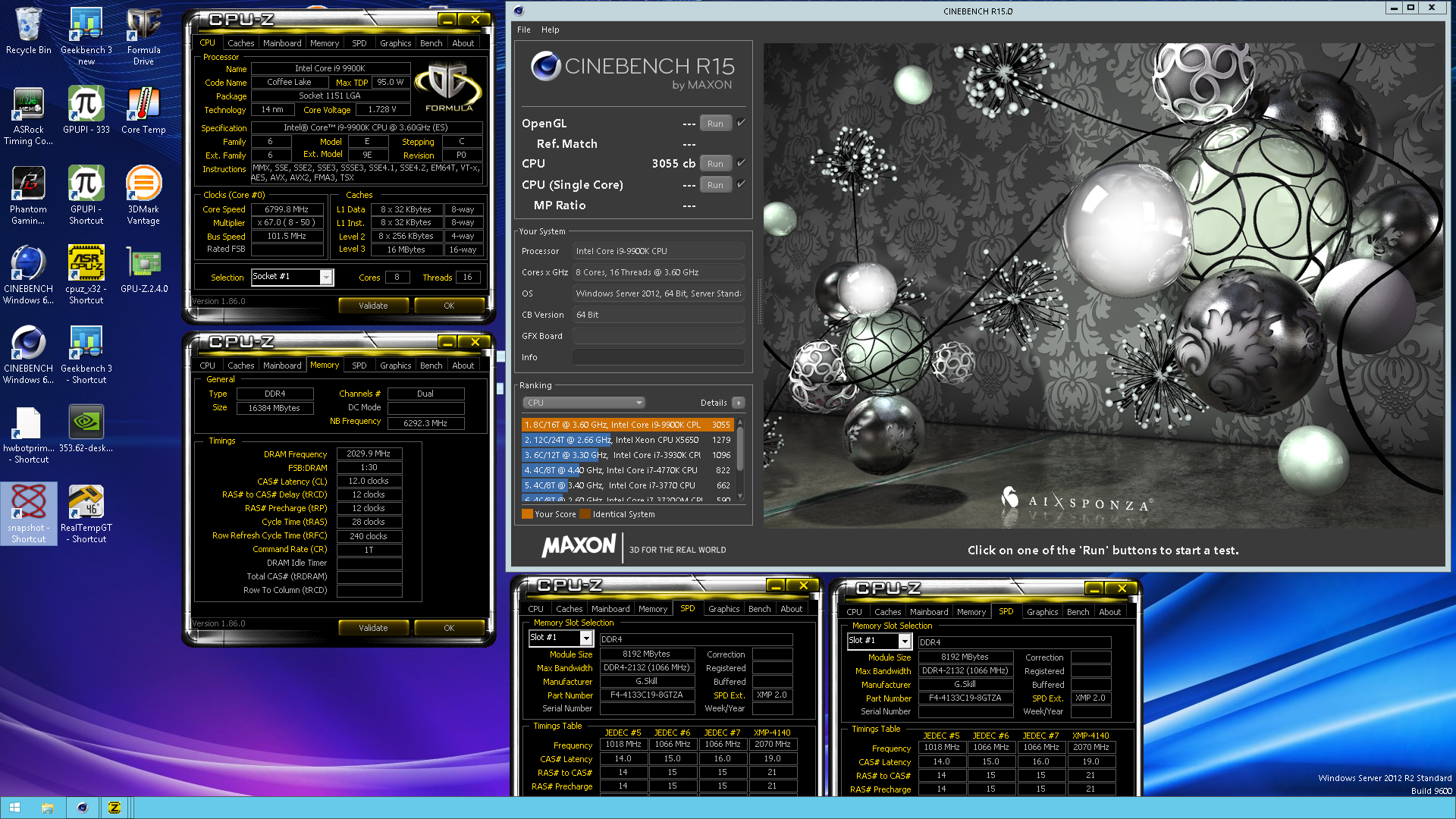Open the lower CINEBENCH Windows 64 icon
This screenshot has width=1456, height=819.
pos(29,355)
